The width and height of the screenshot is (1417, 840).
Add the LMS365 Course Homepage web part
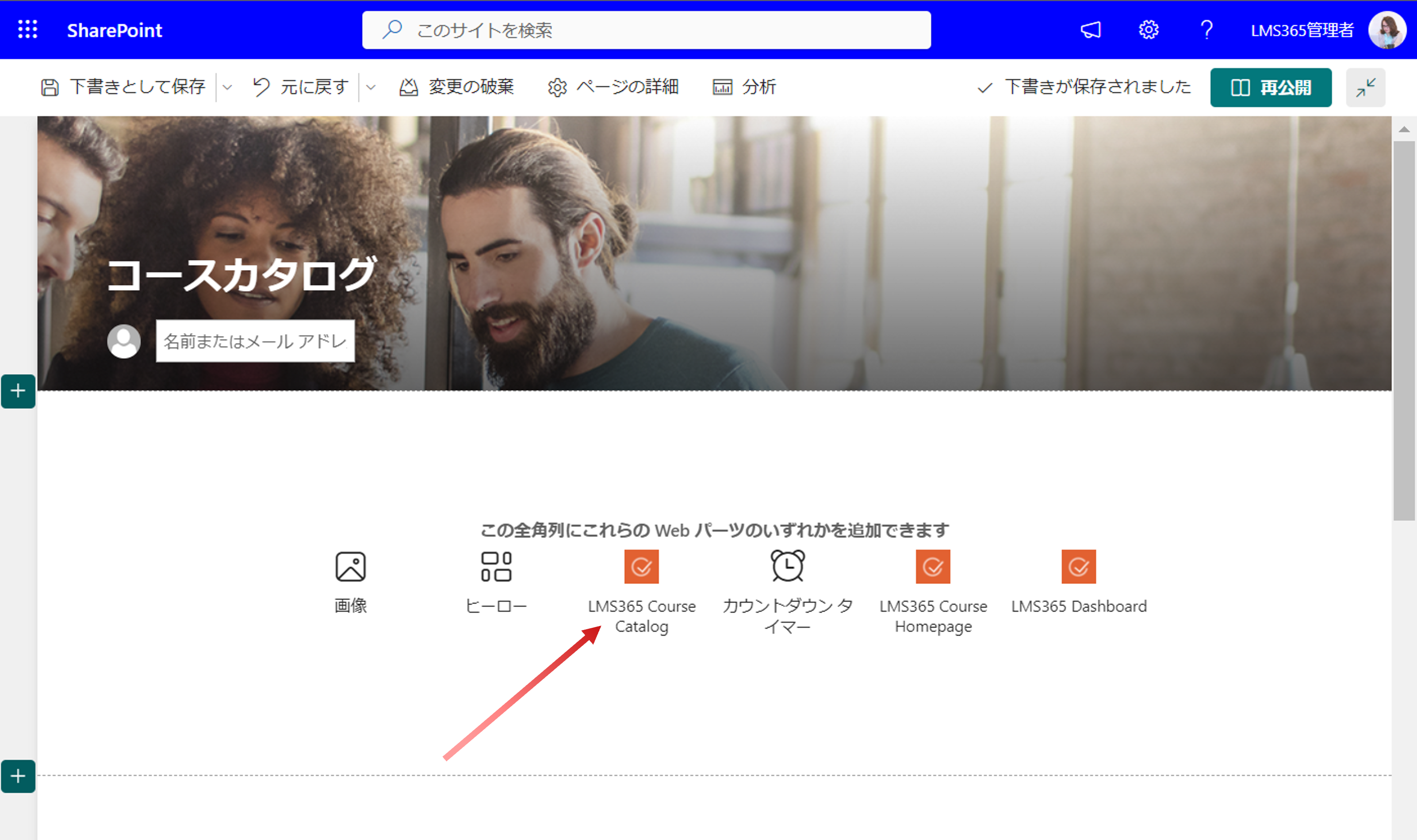[x=933, y=592]
